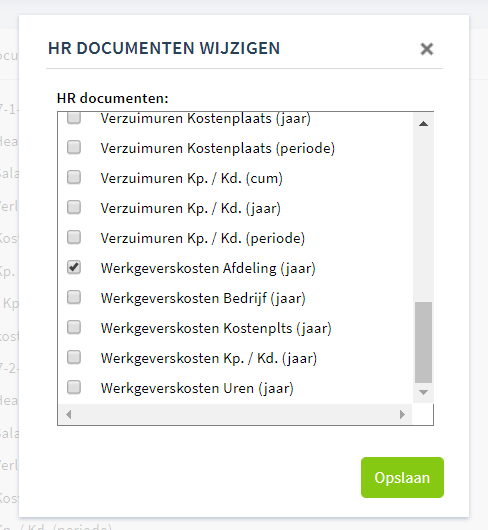Click the horizontal scroll right arrow
The width and height of the screenshot is (488, 530).
click(402, 414)
